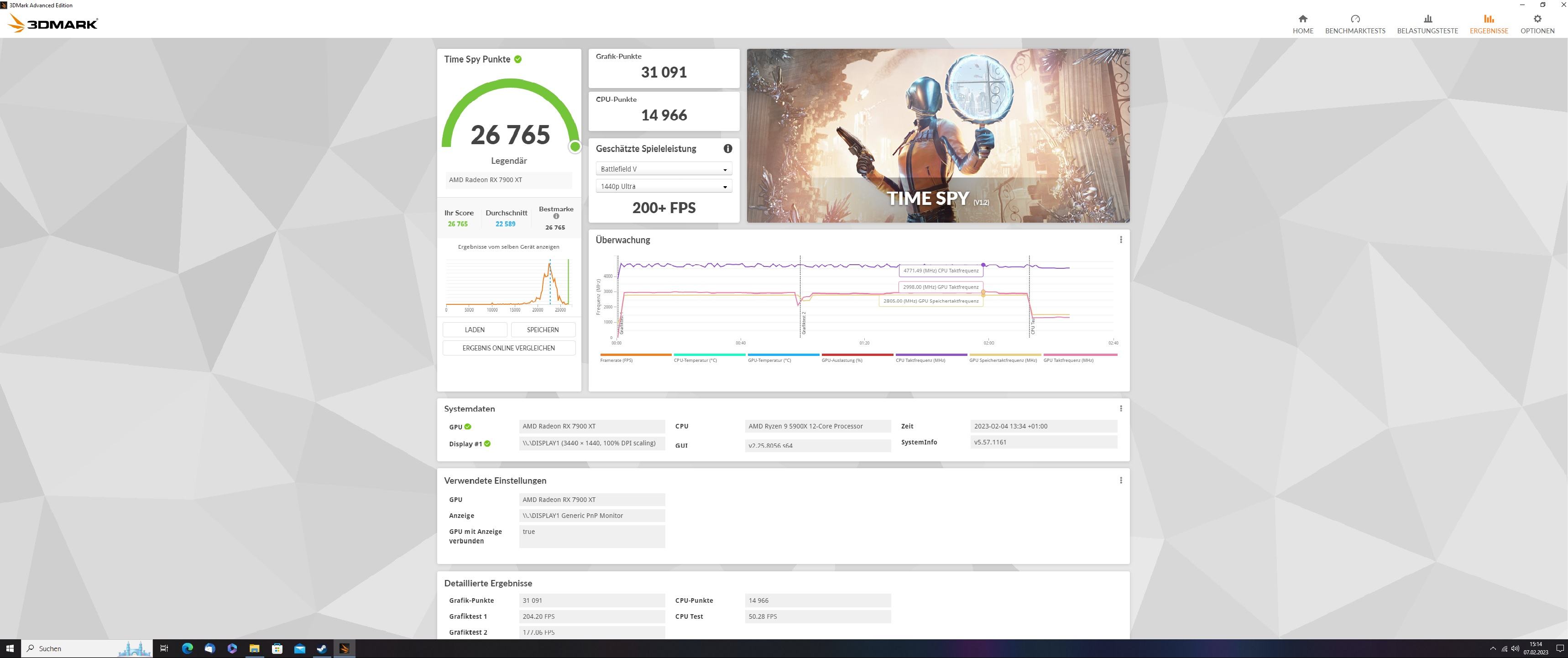
Task: Expand the 1440p Ultra resolution dropdown
Action: pyautogui.click(x=664, y=187)
